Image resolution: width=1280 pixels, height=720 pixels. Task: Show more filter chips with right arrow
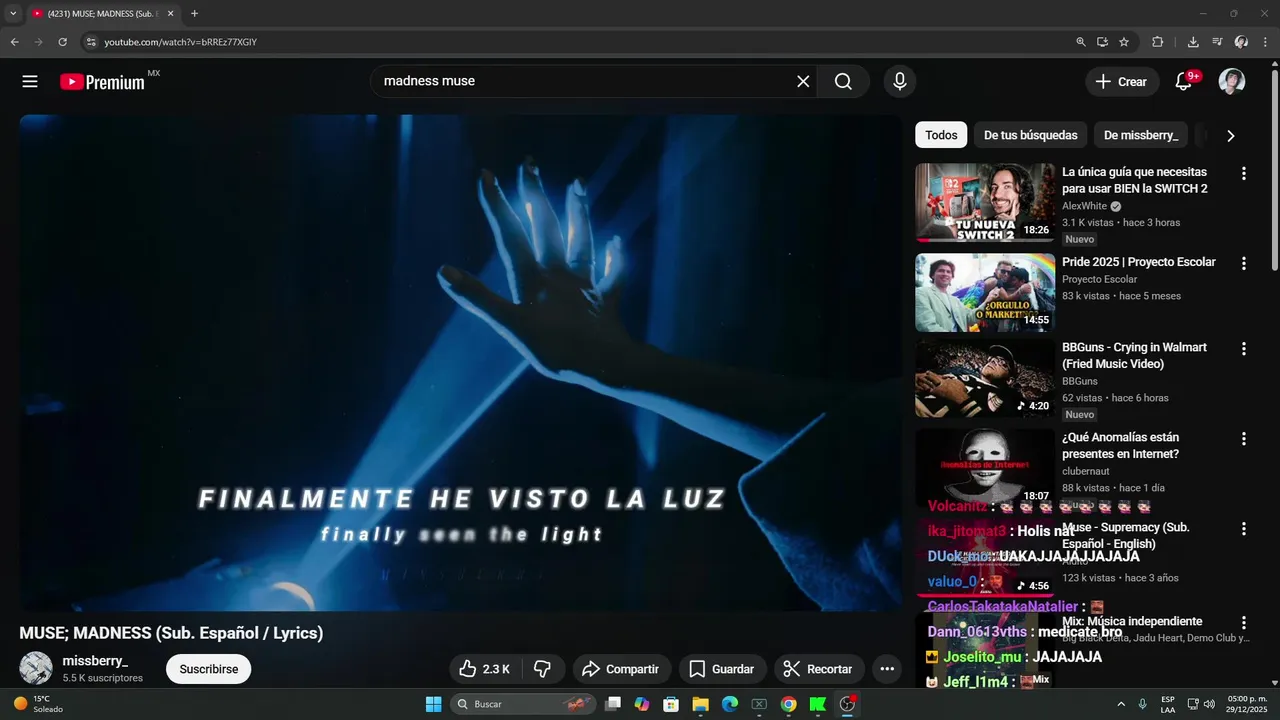pos(1230,135)
